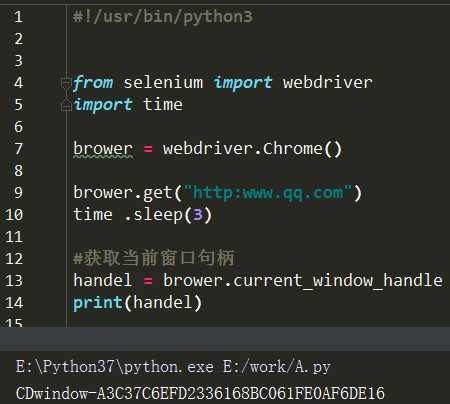The width and height of the screenshot is (450, 404).
Task: Click CDwindow handle output in console
Action: [200, 393]
